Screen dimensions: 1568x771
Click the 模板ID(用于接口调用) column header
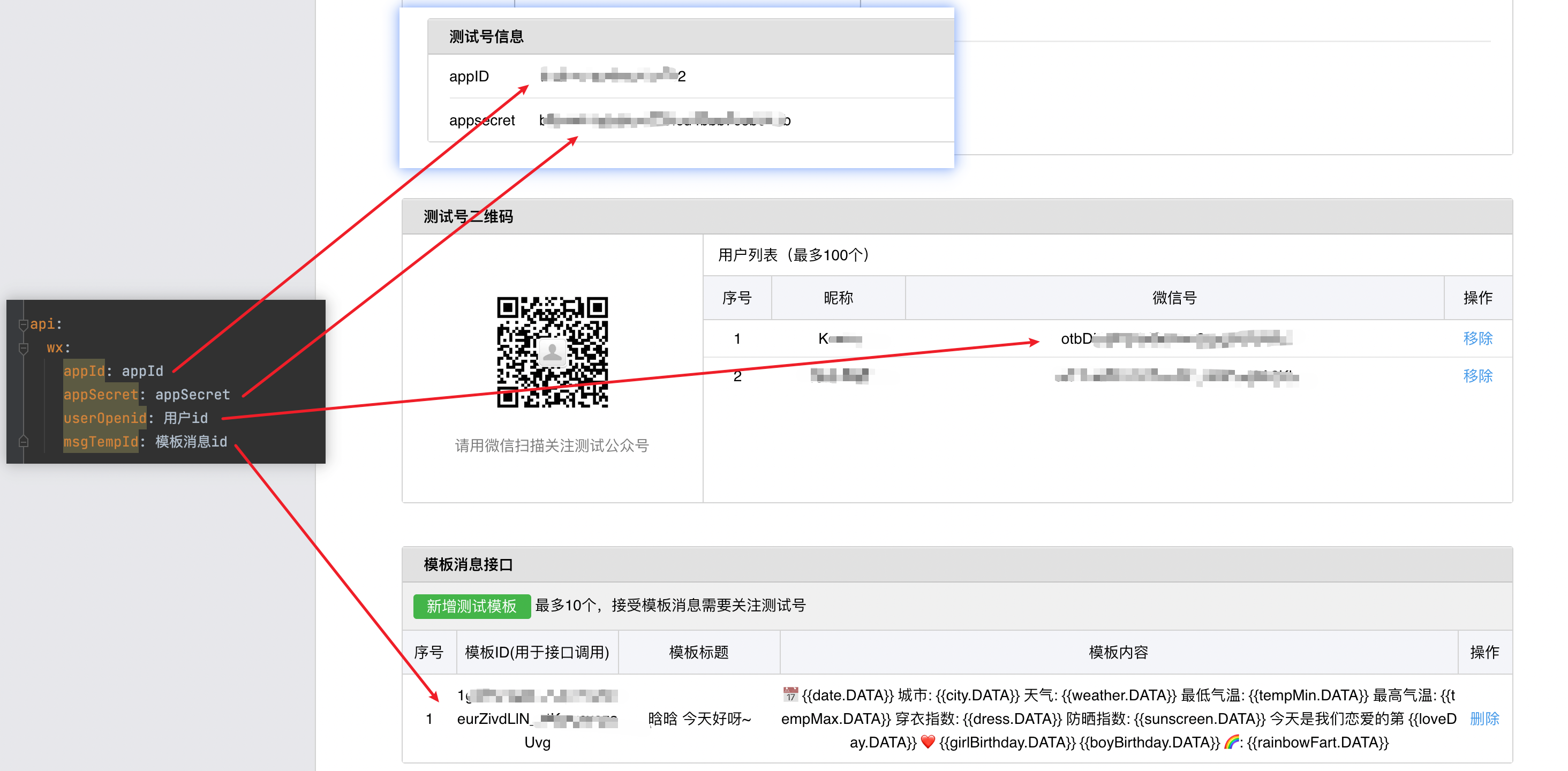tap(537, 652)
